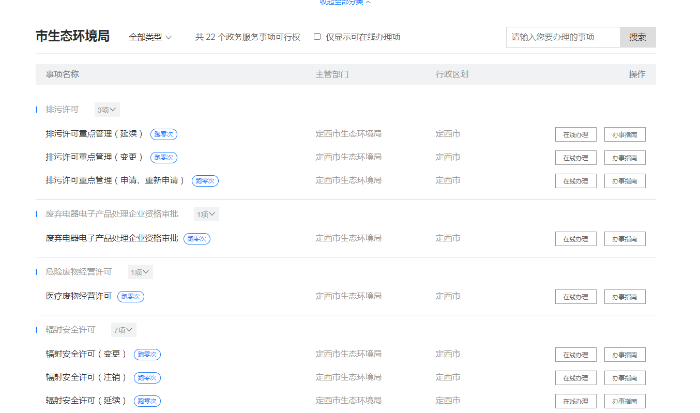Click the badge next to 辐射安全许可（注销）
This screenshot has height=413, width=700.
(146, 377)
